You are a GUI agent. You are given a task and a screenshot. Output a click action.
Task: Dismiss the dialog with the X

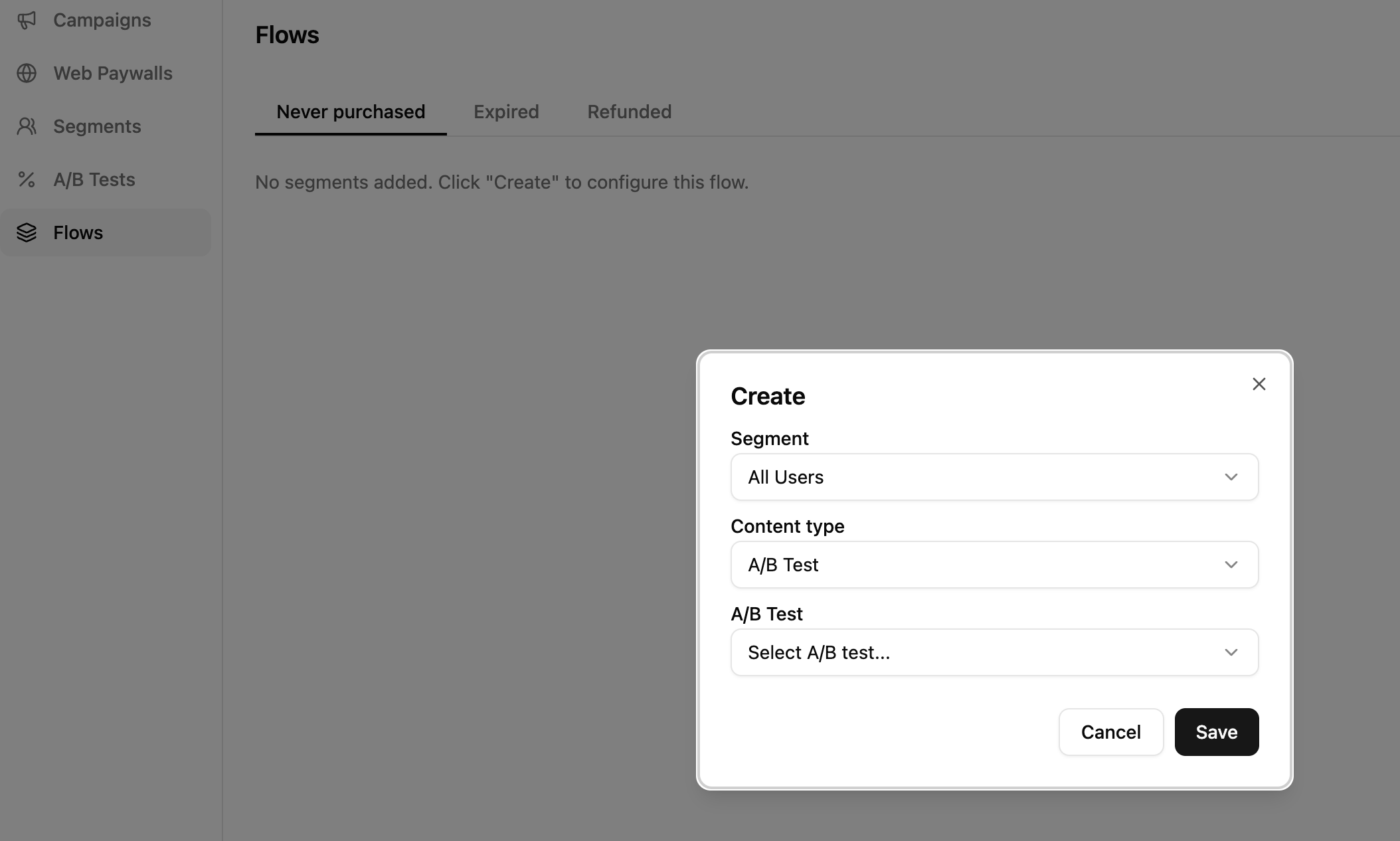click(1259, 384)
